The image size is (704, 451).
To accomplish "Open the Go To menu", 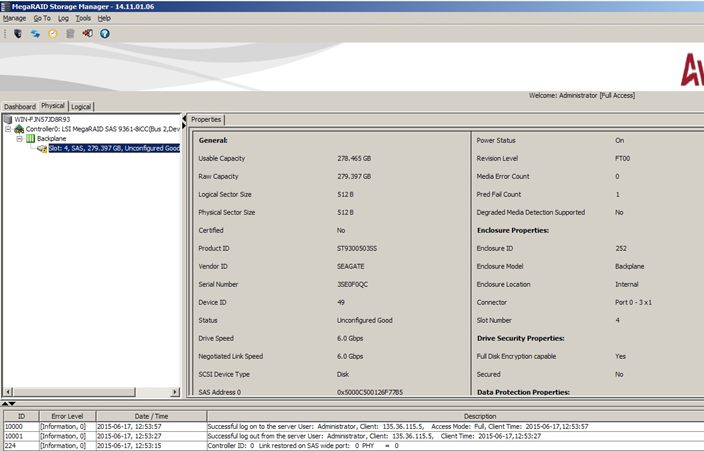I will click(x=42, y=18).
